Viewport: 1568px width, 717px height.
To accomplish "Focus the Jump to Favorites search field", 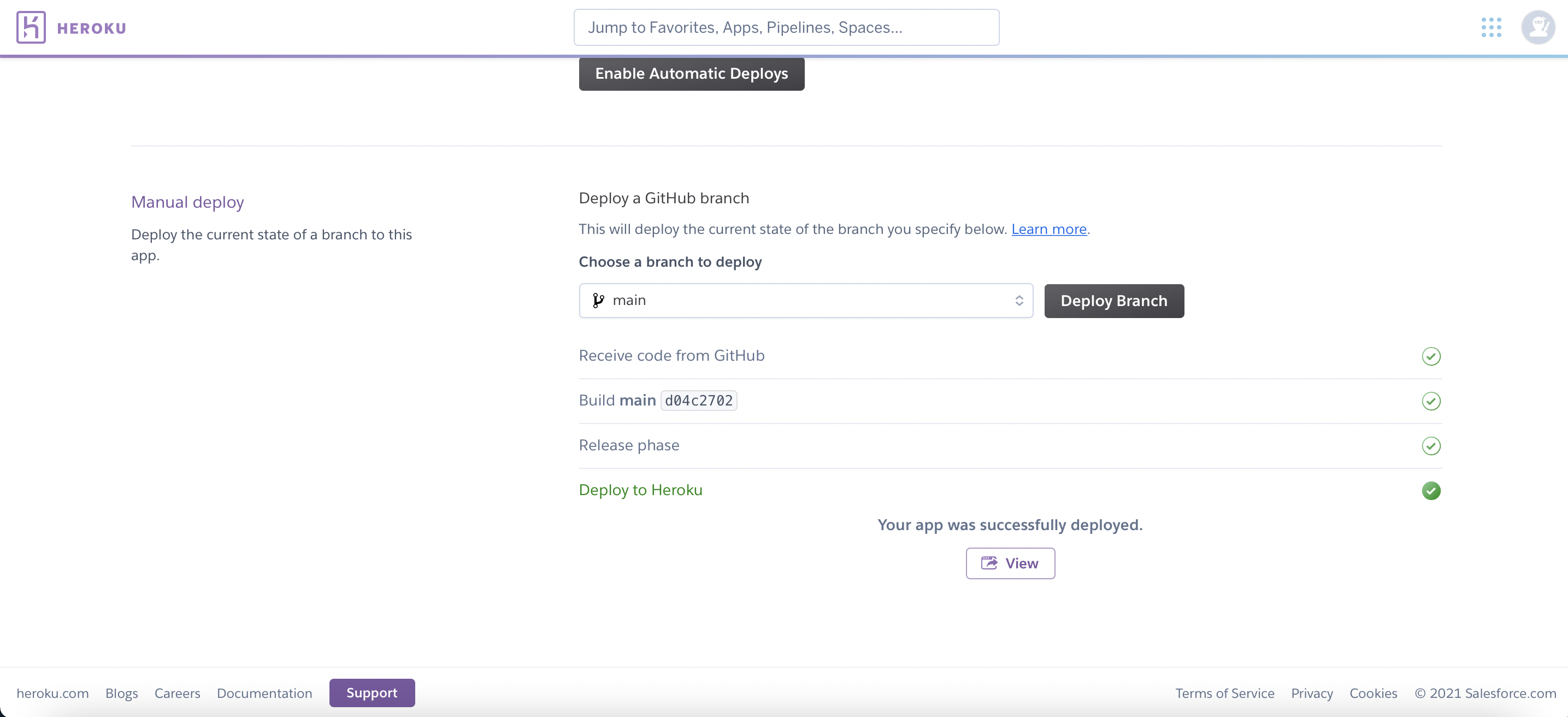I will point(786,27).
